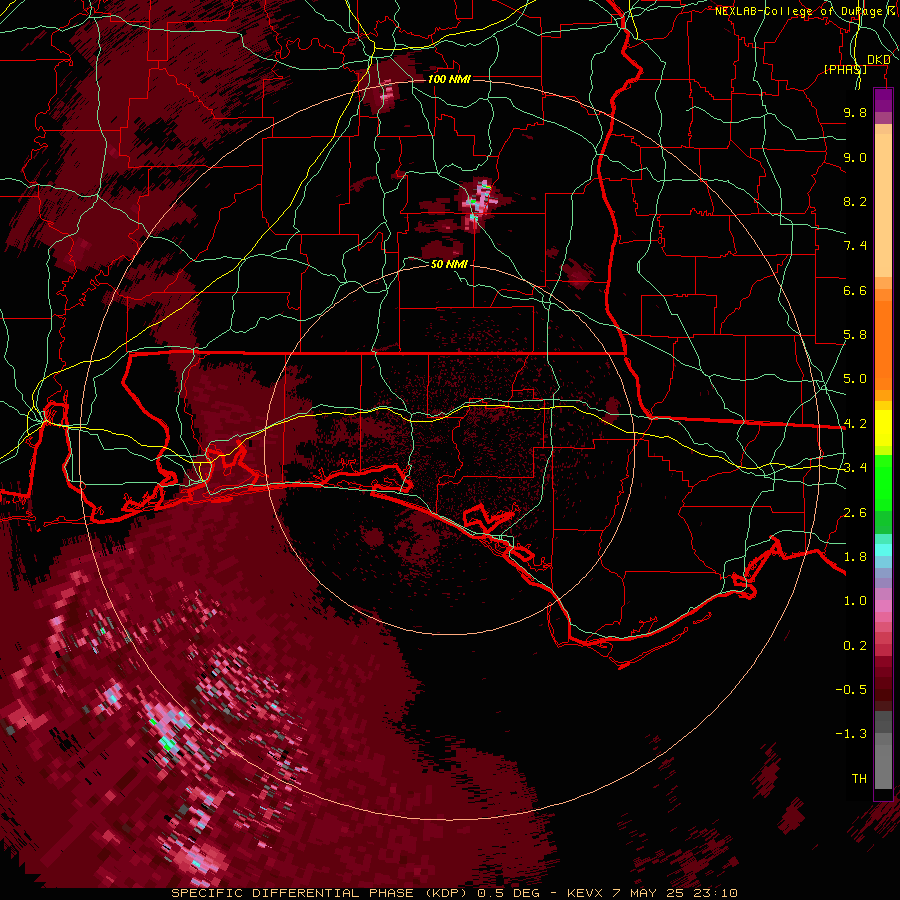Click the 1.8 value on the color scale
This screenshot has width=900, height=900.
point(855,557)
